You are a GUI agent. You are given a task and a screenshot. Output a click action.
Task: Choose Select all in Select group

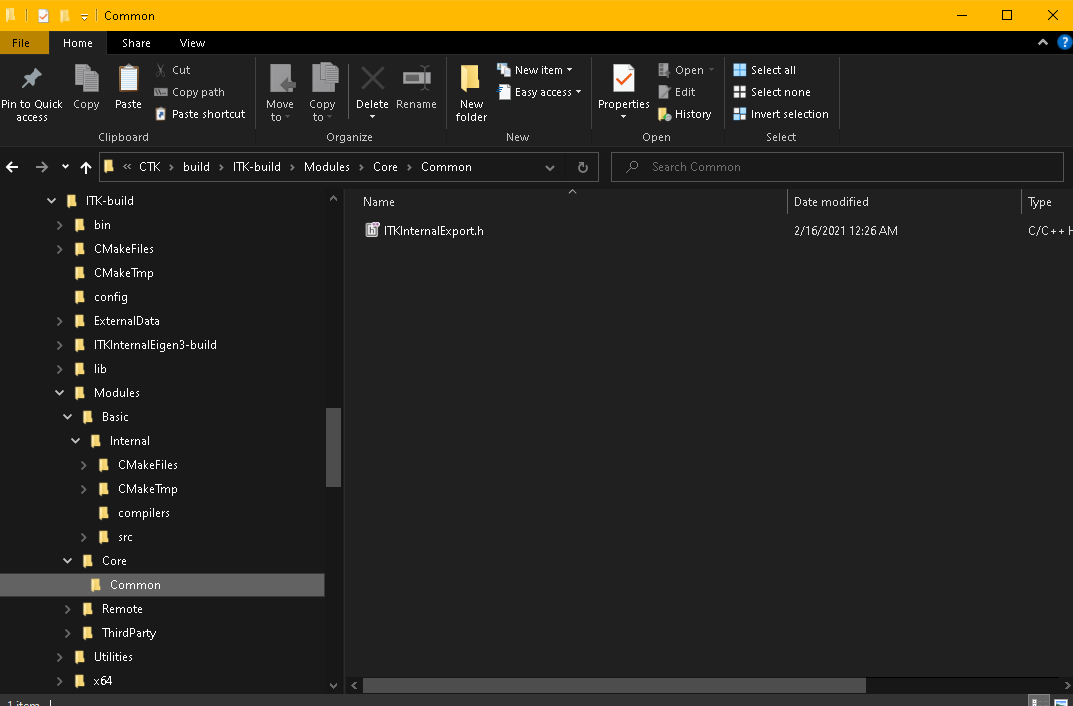764,70
